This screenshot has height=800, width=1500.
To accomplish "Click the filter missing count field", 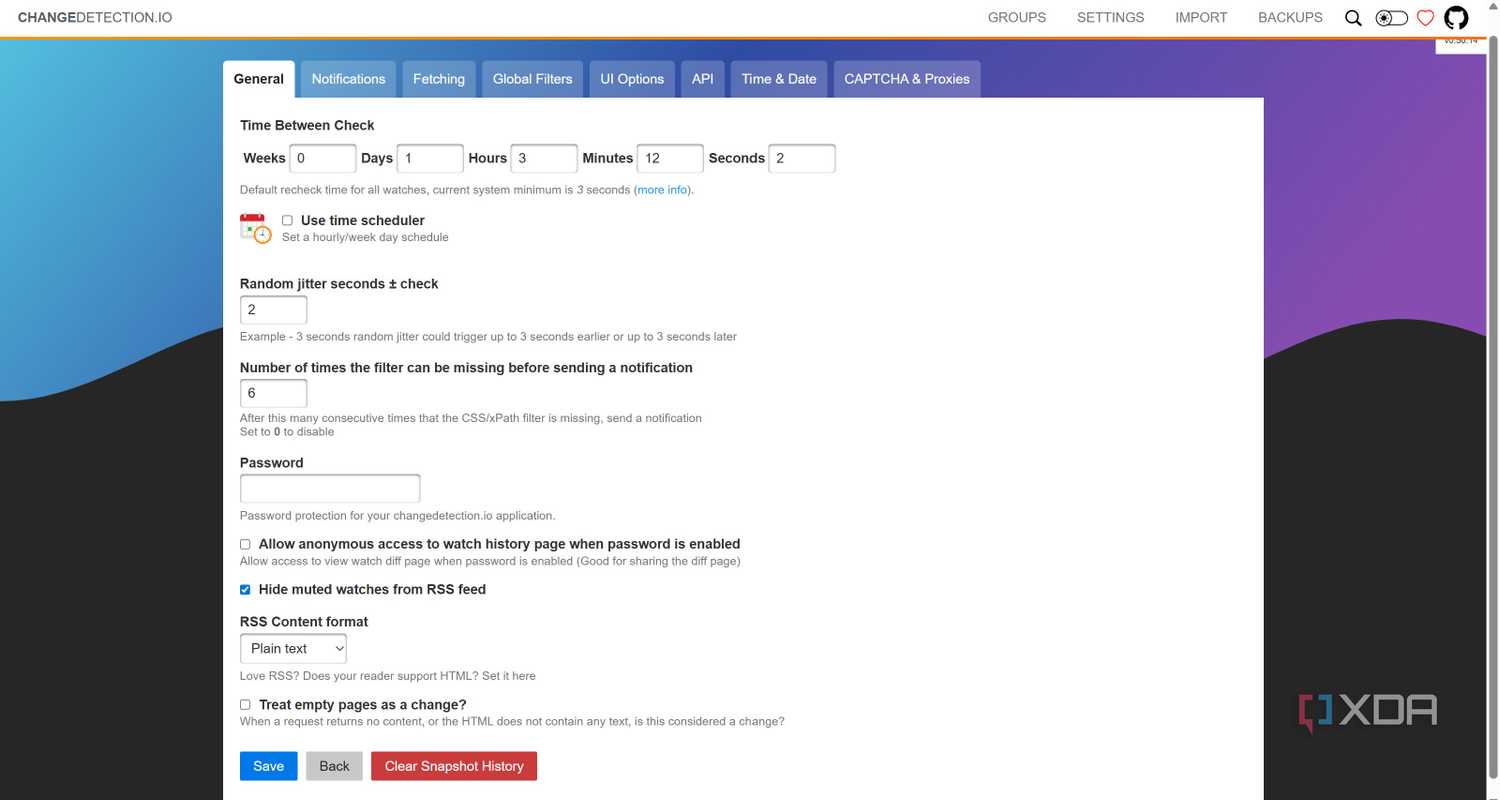I will 274,393.
